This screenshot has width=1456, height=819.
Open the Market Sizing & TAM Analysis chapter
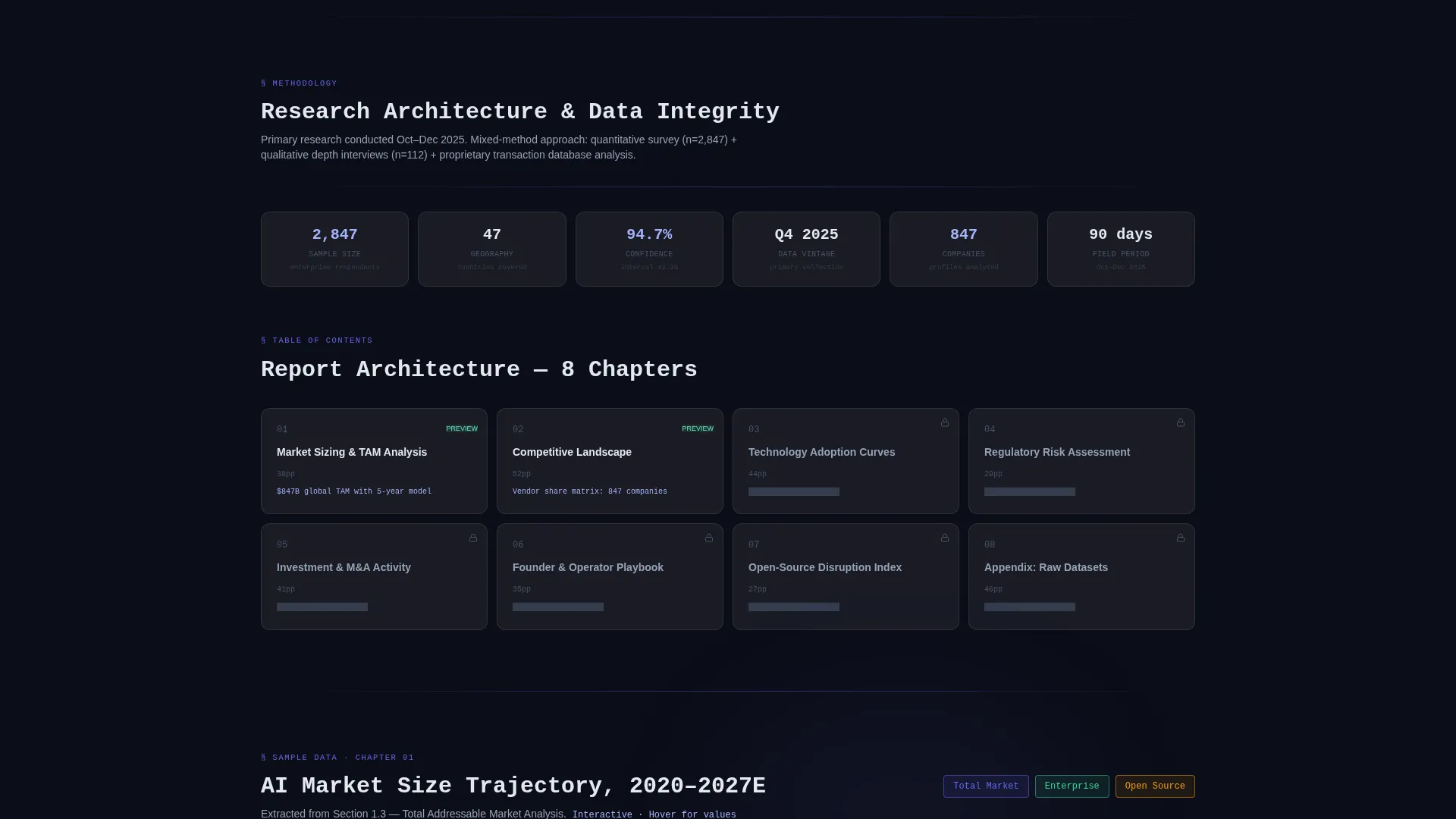[x=374, y=461]
